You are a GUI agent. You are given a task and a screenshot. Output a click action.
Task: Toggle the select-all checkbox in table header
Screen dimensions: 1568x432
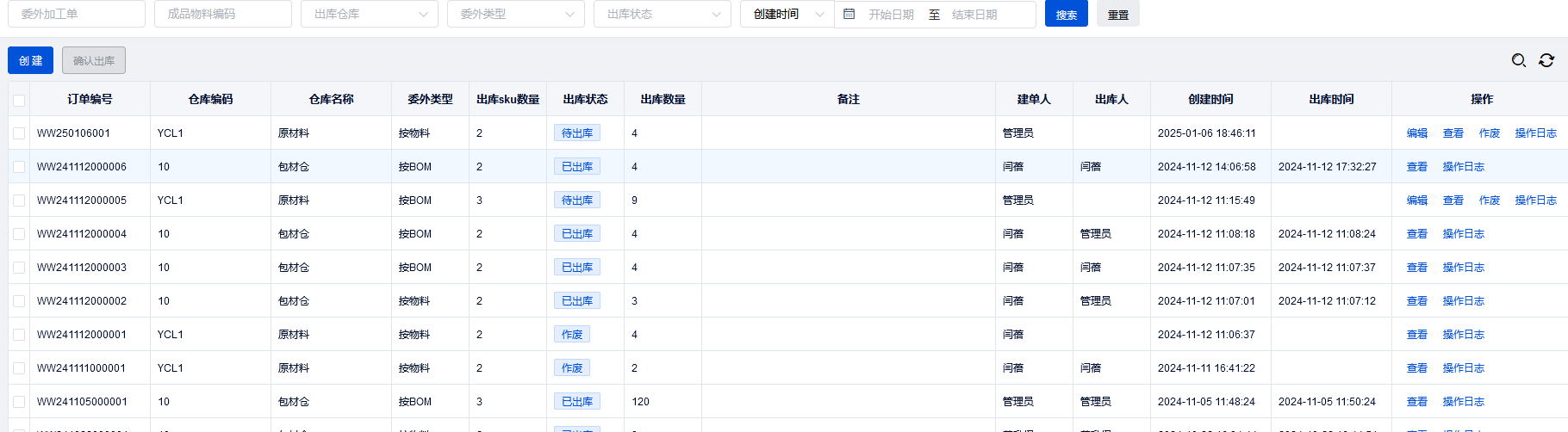click(x=19, y=100)
